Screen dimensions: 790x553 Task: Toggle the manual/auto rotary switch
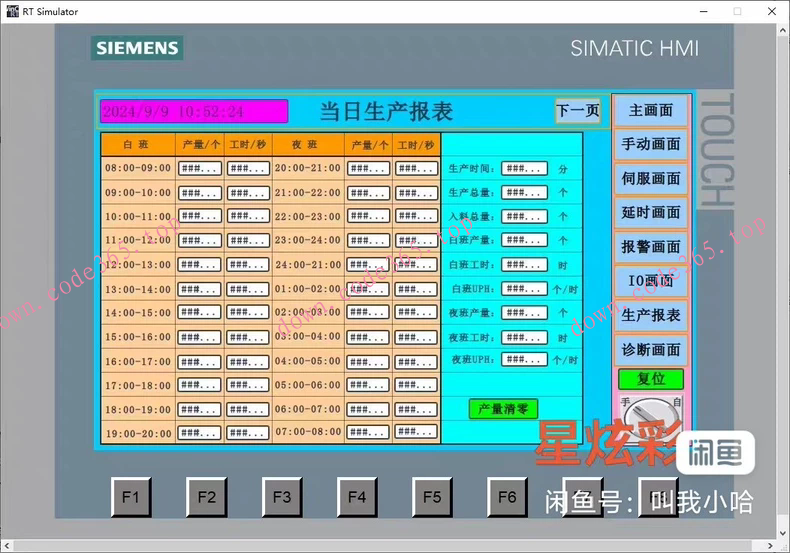pos(651,410)
